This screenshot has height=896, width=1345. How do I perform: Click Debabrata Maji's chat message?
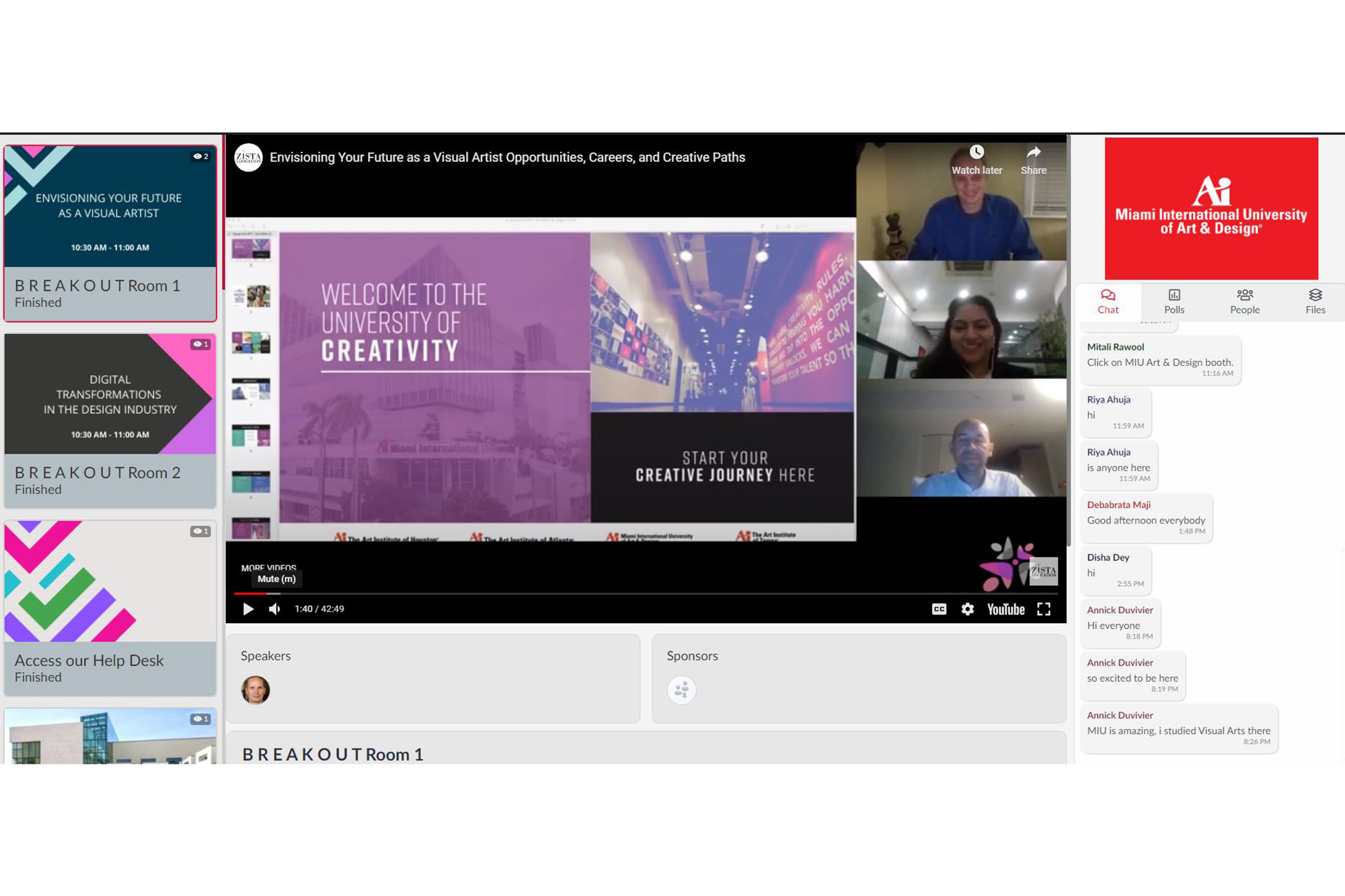(x=1146, y=518)
